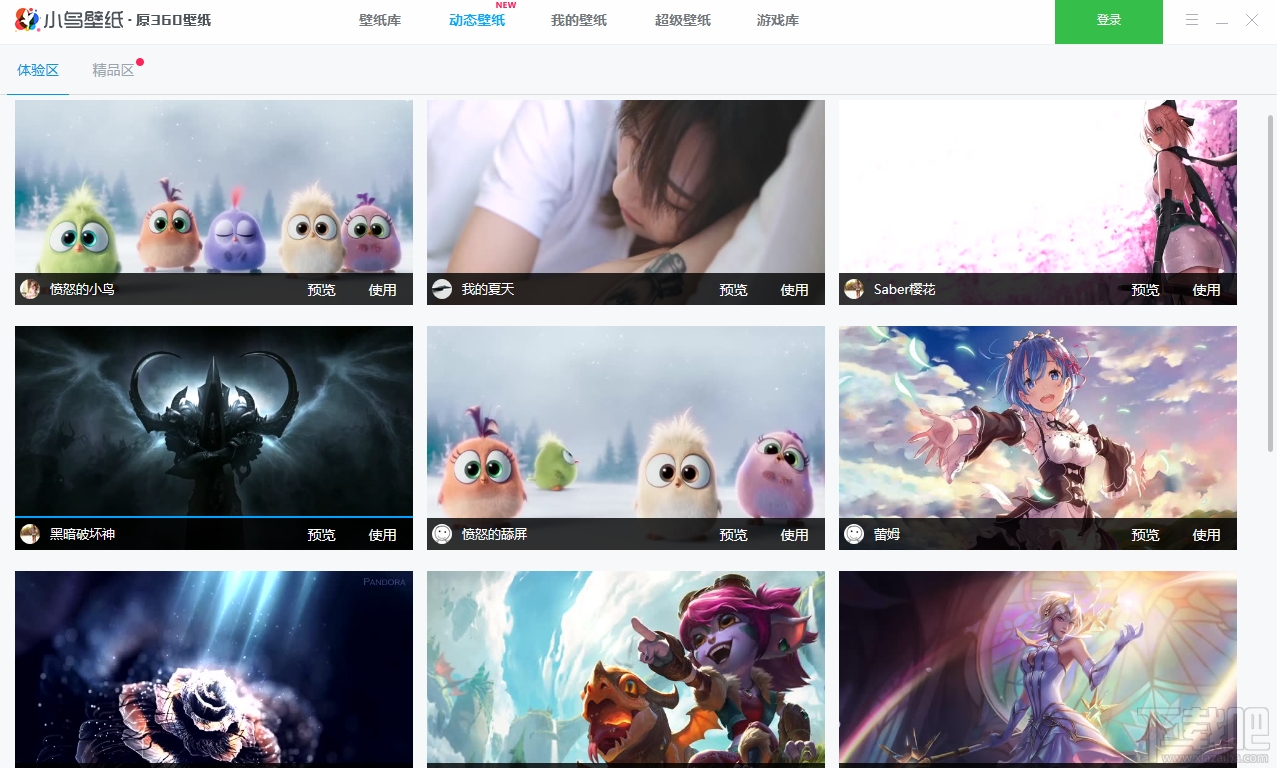1277x768 pixels.
Task: Use the 黑暗破坏神 wallpaper
Action: point(383,535)
